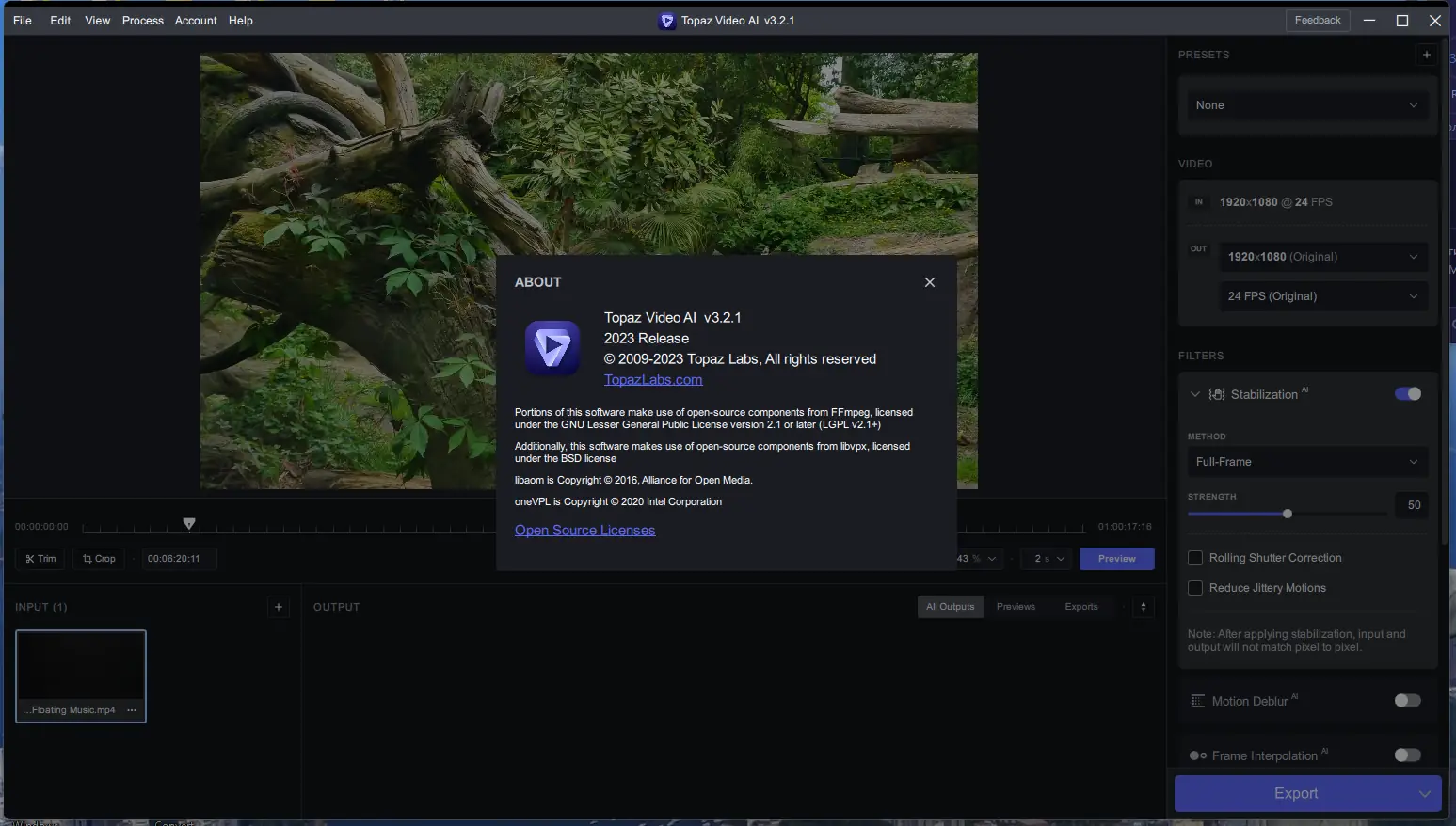Click the timecode field 00:06:20:11
This screenshot has height=826, width=1456.
point(179,559)
